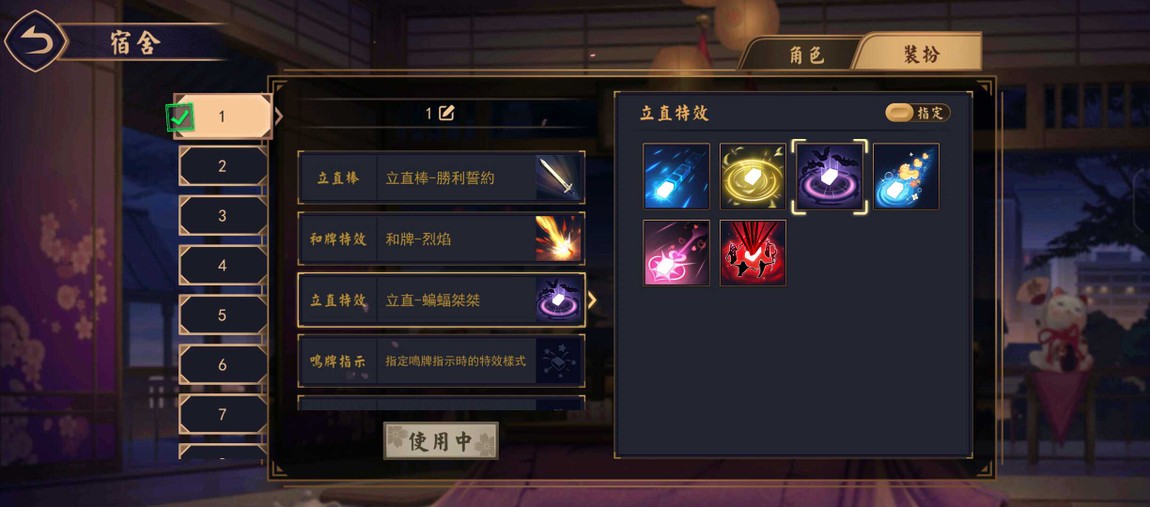The width and height of the screenshot is (1150, 507).
Task: Switch to the 角色 tab
Action: pos(805,55)
